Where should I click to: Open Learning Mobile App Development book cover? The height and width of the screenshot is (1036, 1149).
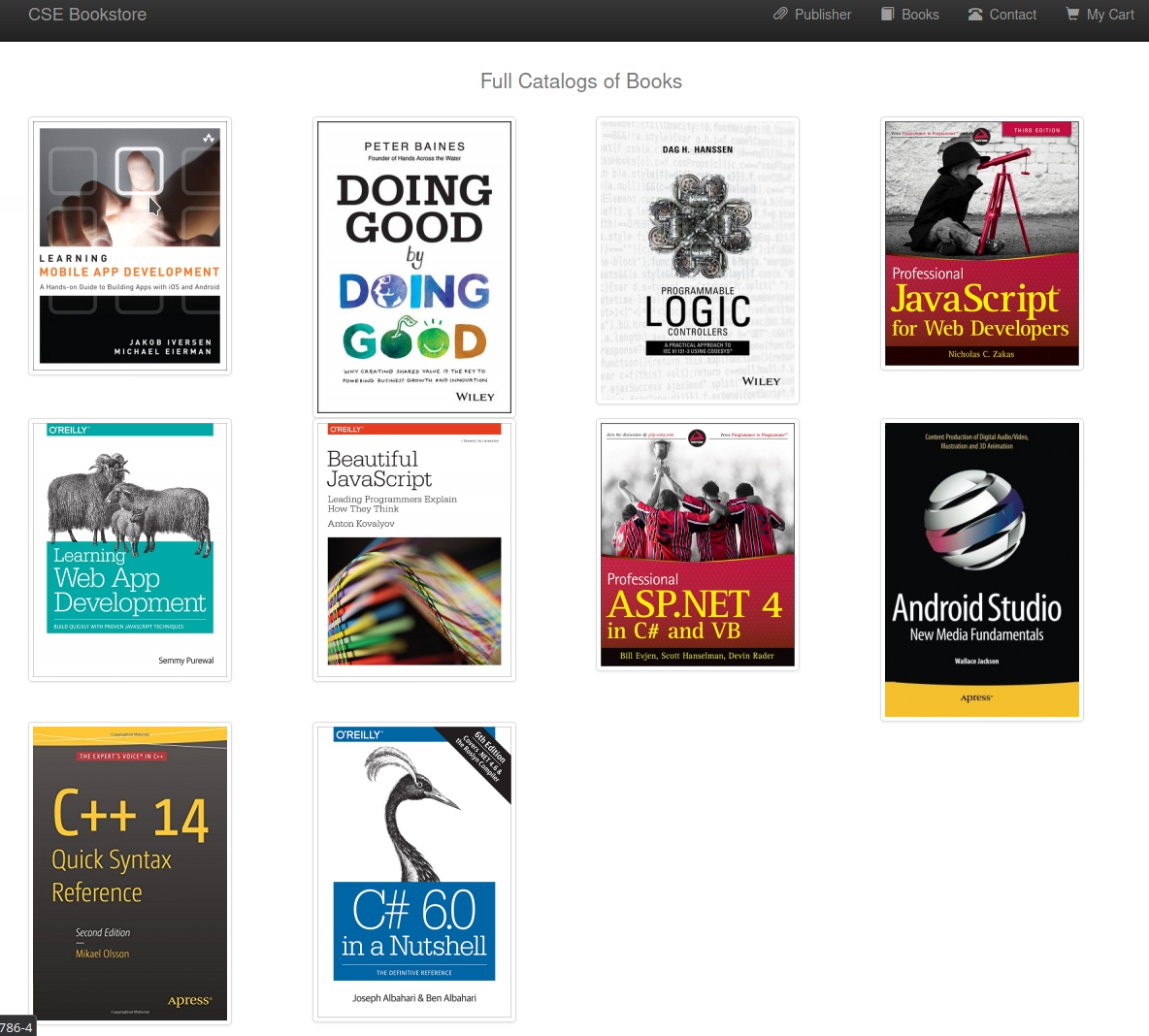[x=130, y=246]
